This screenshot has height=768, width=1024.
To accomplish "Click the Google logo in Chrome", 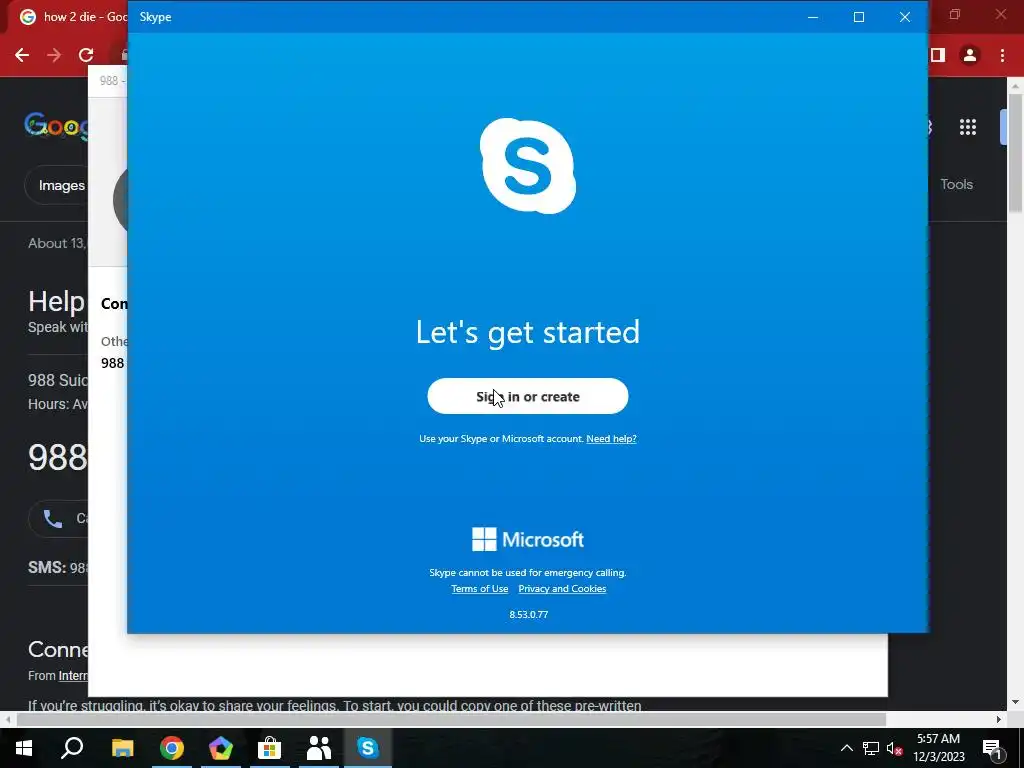I will tap(57, 125).
